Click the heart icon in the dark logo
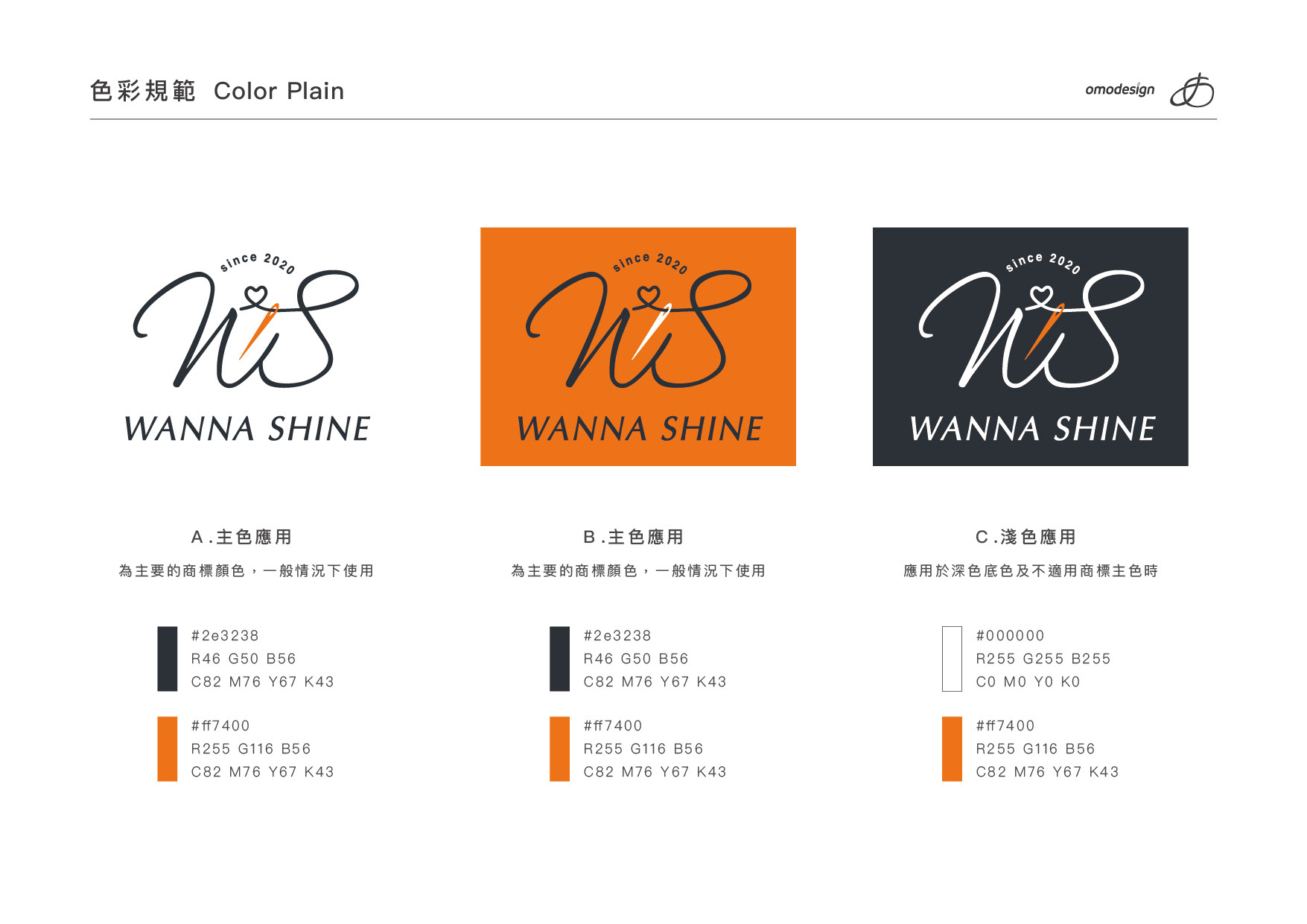 pos(1041,296)
